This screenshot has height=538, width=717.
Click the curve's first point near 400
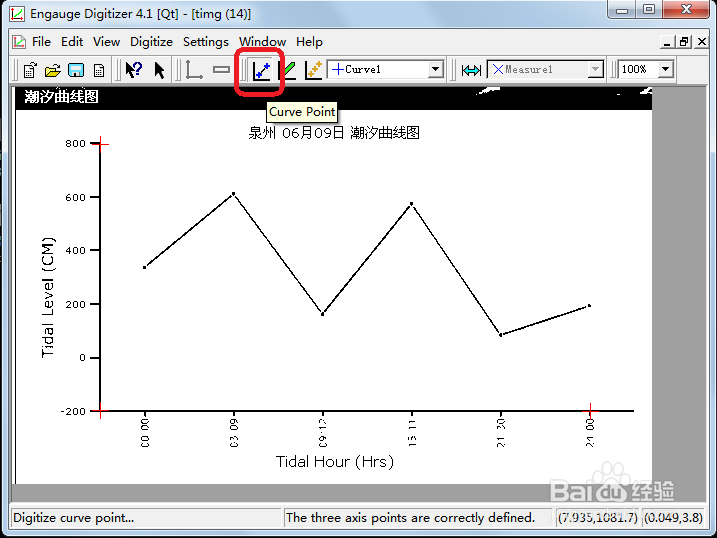[144, 267]
